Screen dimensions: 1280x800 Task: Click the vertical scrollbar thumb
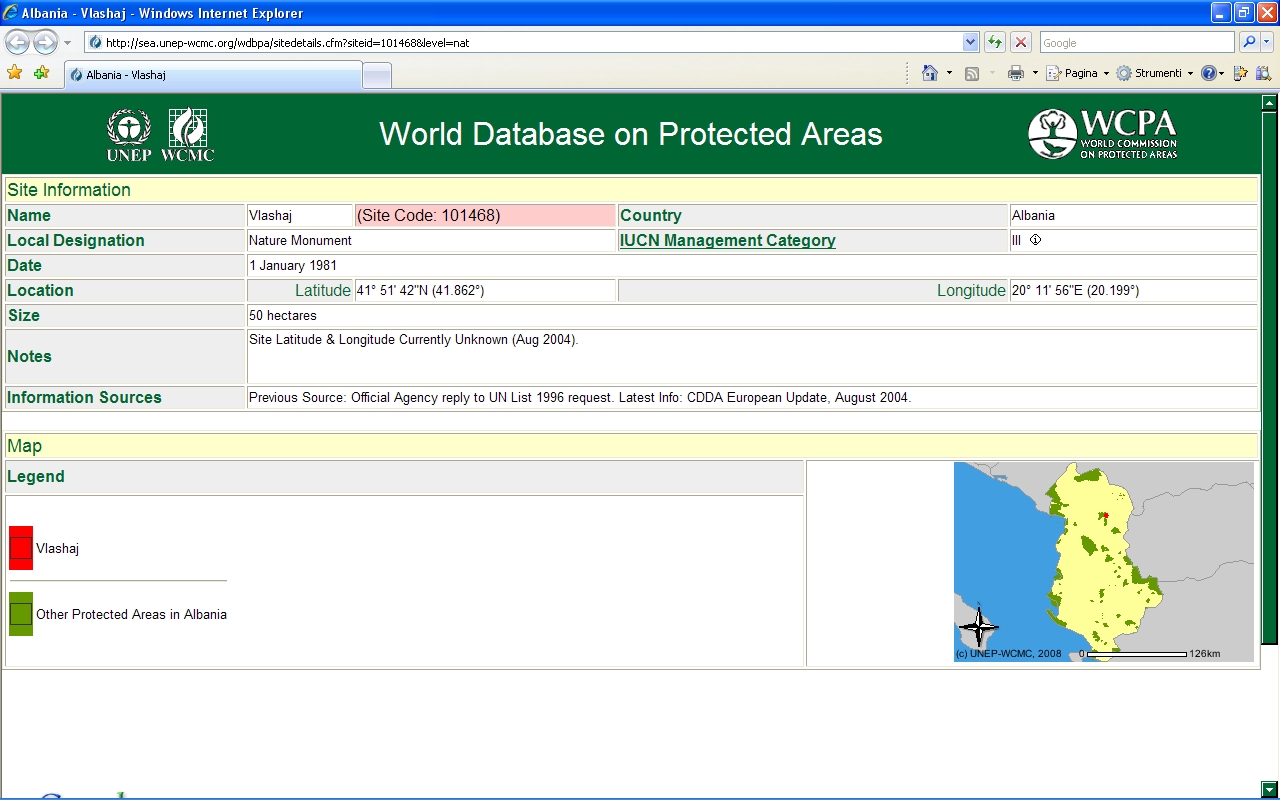(x=1269, y=377)
